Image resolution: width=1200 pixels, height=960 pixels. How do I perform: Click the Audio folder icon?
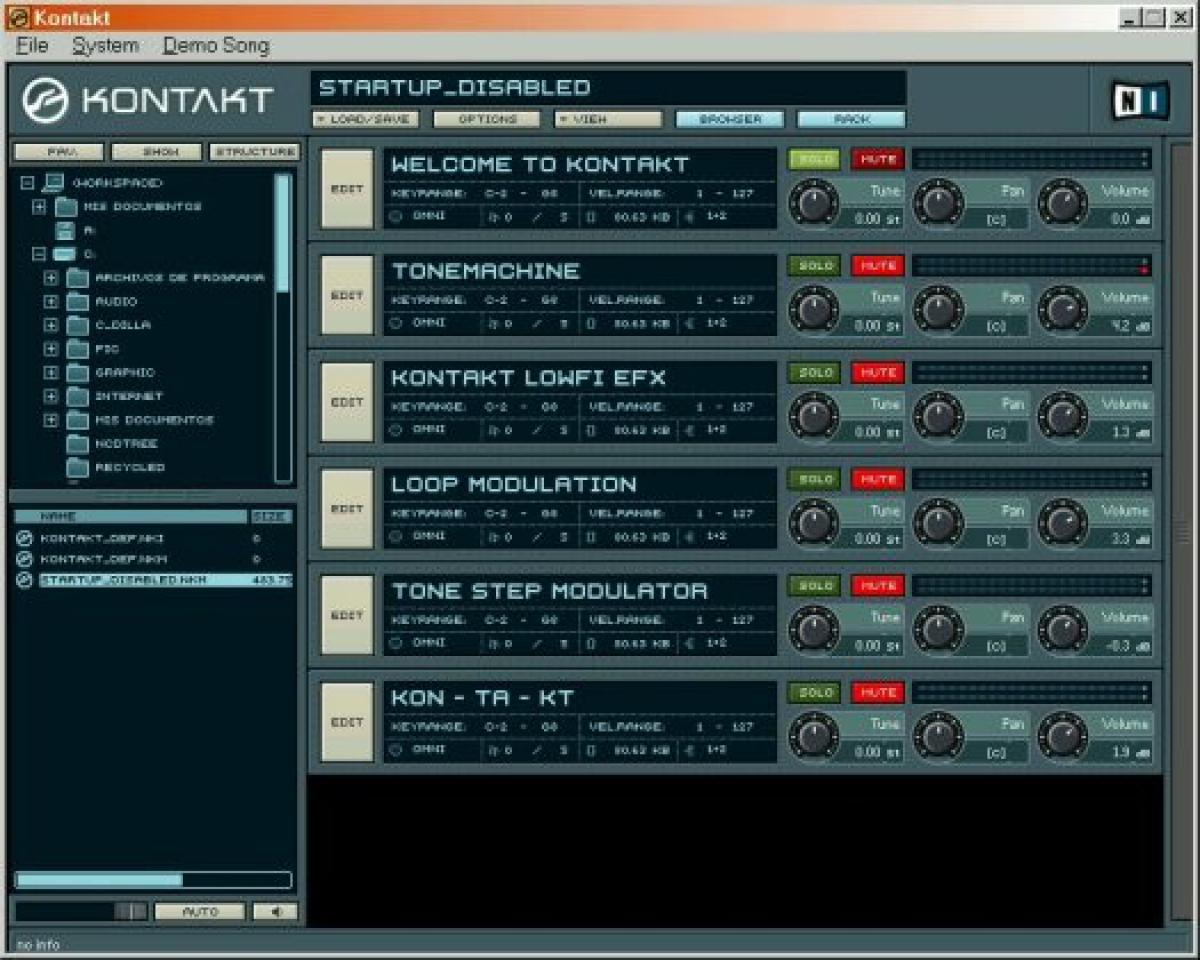click(78, 301)
